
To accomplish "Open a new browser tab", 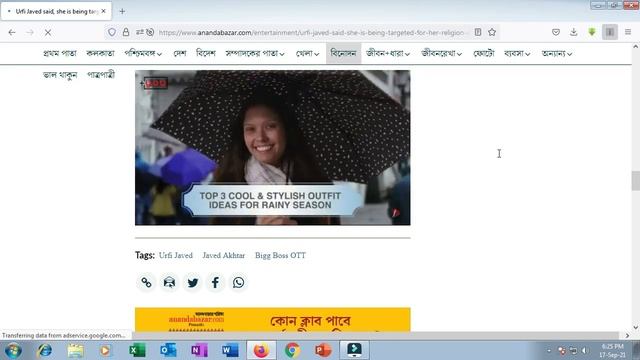I will [x=122, y=11].
